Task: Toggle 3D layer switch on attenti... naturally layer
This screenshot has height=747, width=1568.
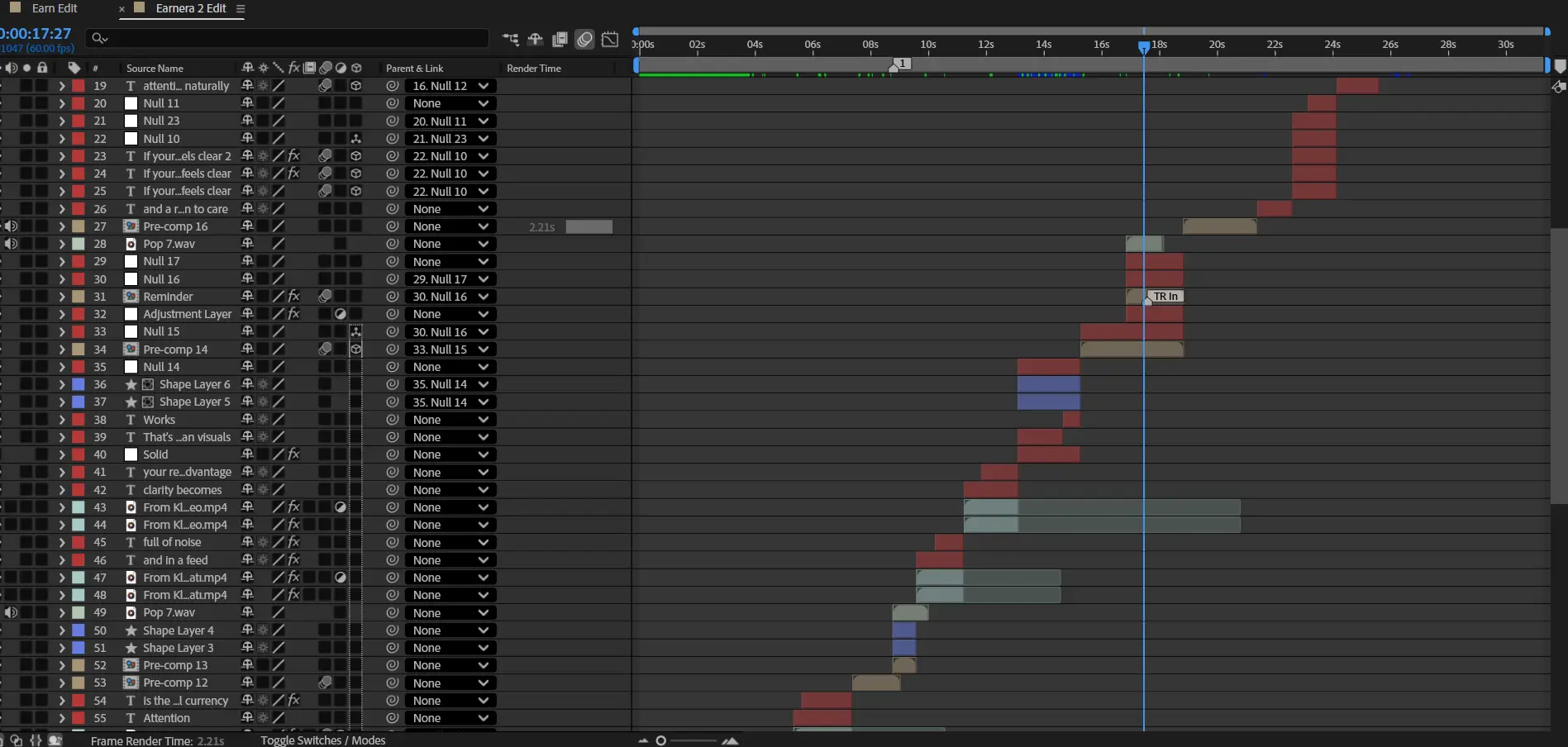Action: click(355, 86)
